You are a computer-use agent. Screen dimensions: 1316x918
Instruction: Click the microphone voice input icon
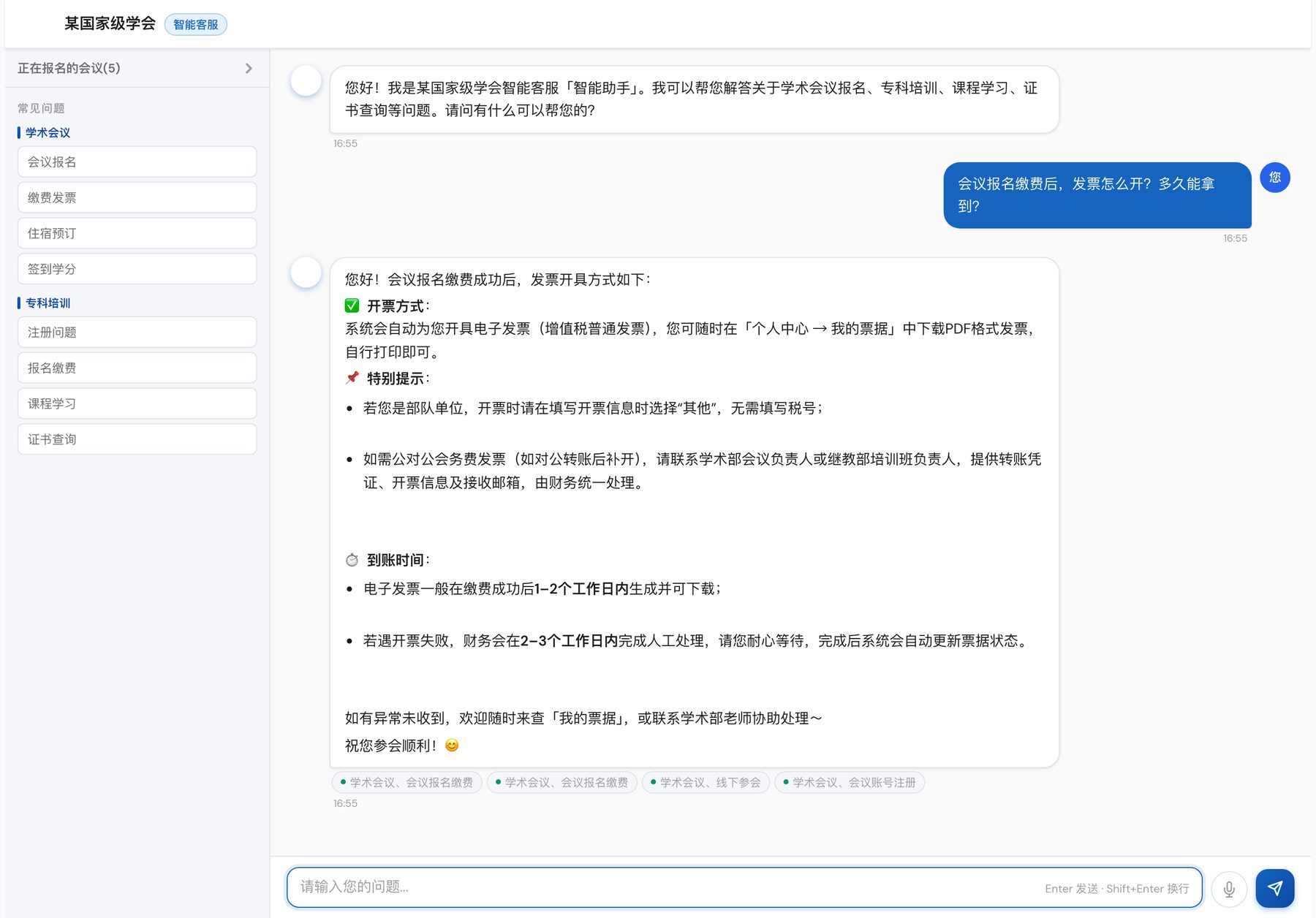point(1229,888)
